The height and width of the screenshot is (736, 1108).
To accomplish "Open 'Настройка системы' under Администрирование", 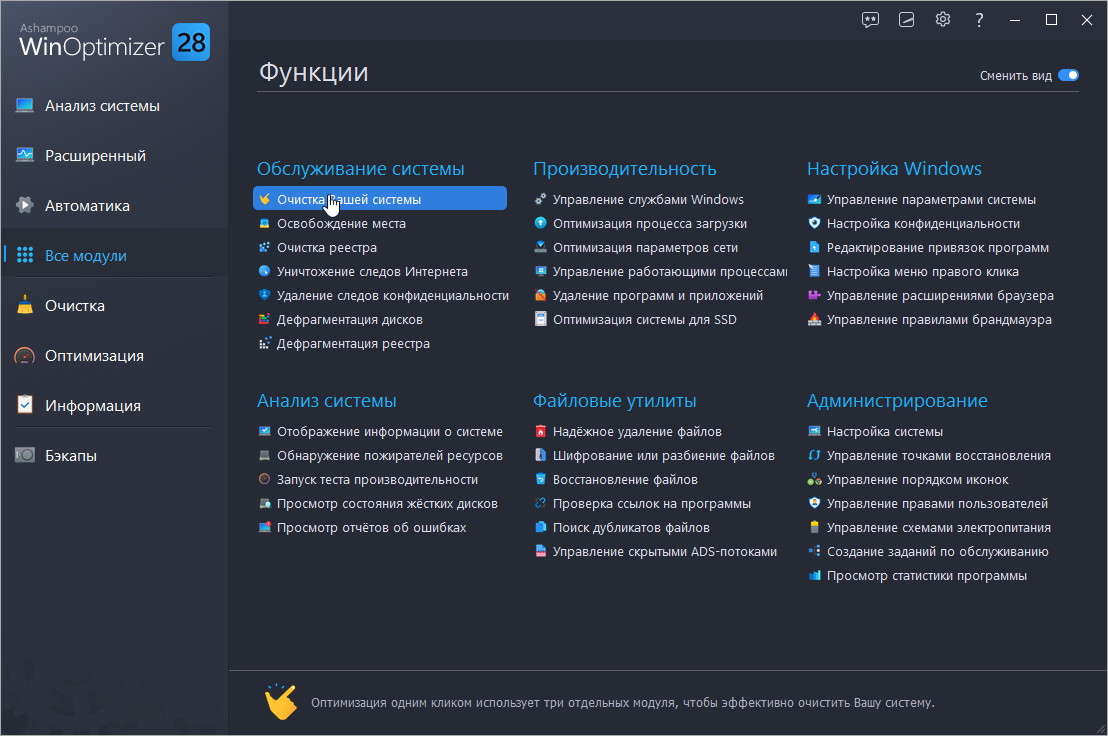I will pos(885,431).
